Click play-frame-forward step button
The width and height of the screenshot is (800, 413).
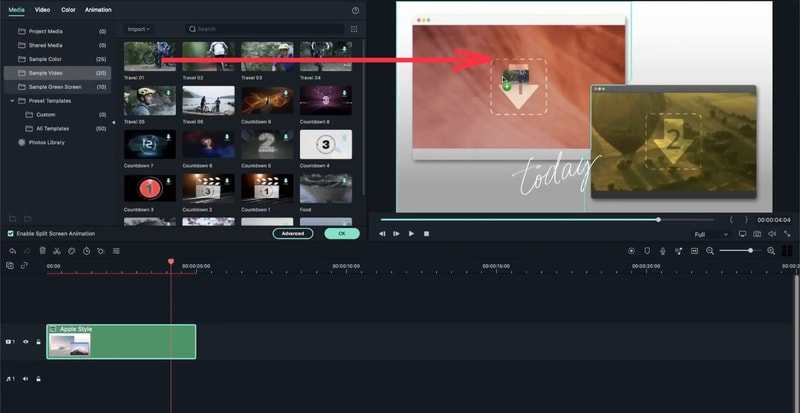396,234
